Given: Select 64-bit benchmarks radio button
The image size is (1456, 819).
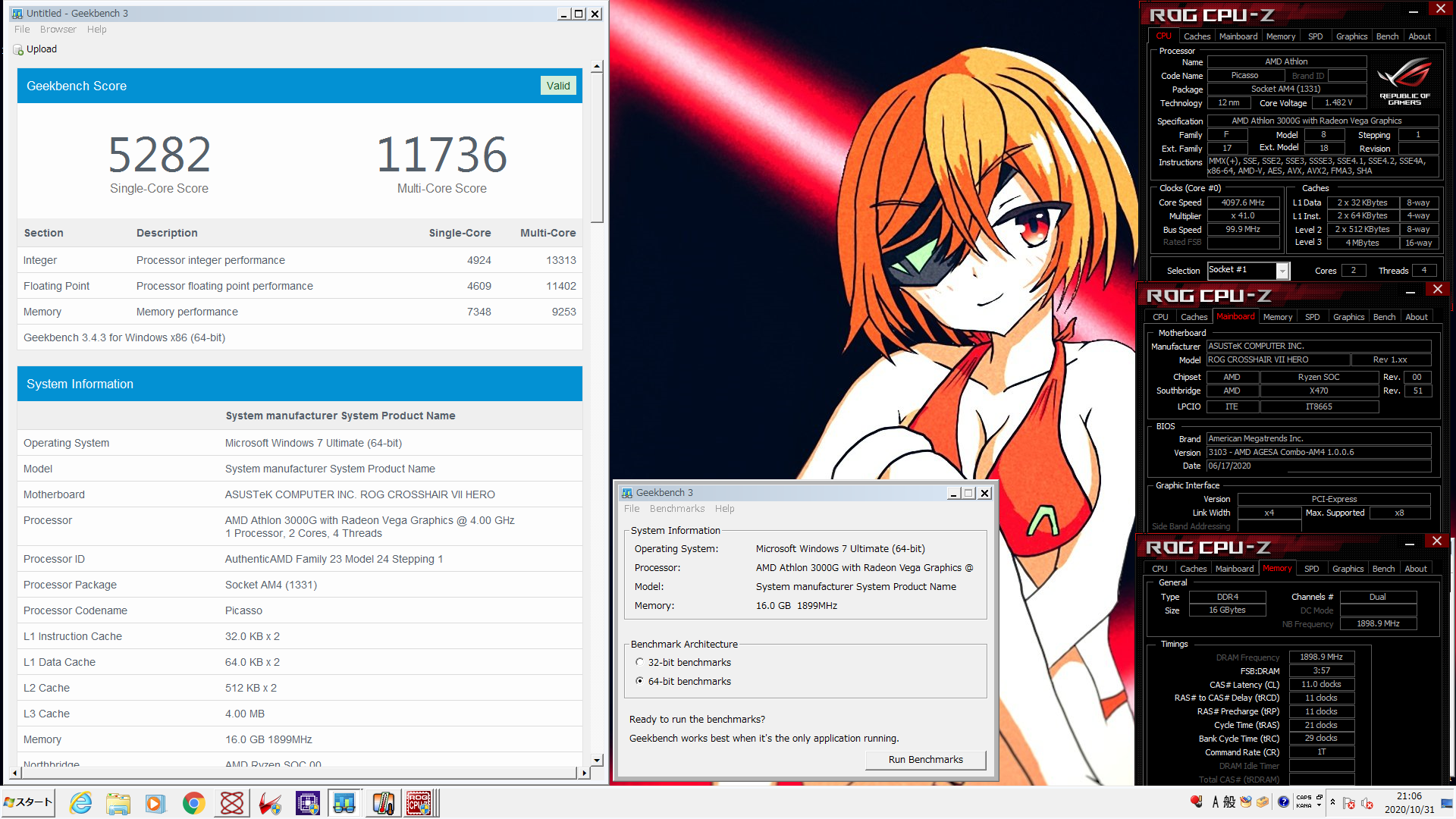Looking at the screenshot, I should coord(639,681).
